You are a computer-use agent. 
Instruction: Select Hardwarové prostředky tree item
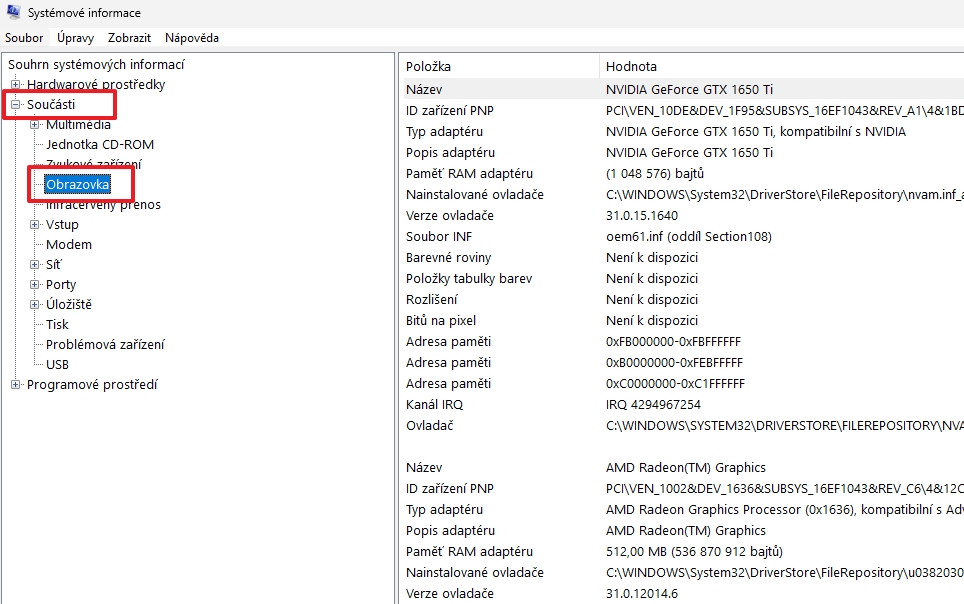(96, 84)
